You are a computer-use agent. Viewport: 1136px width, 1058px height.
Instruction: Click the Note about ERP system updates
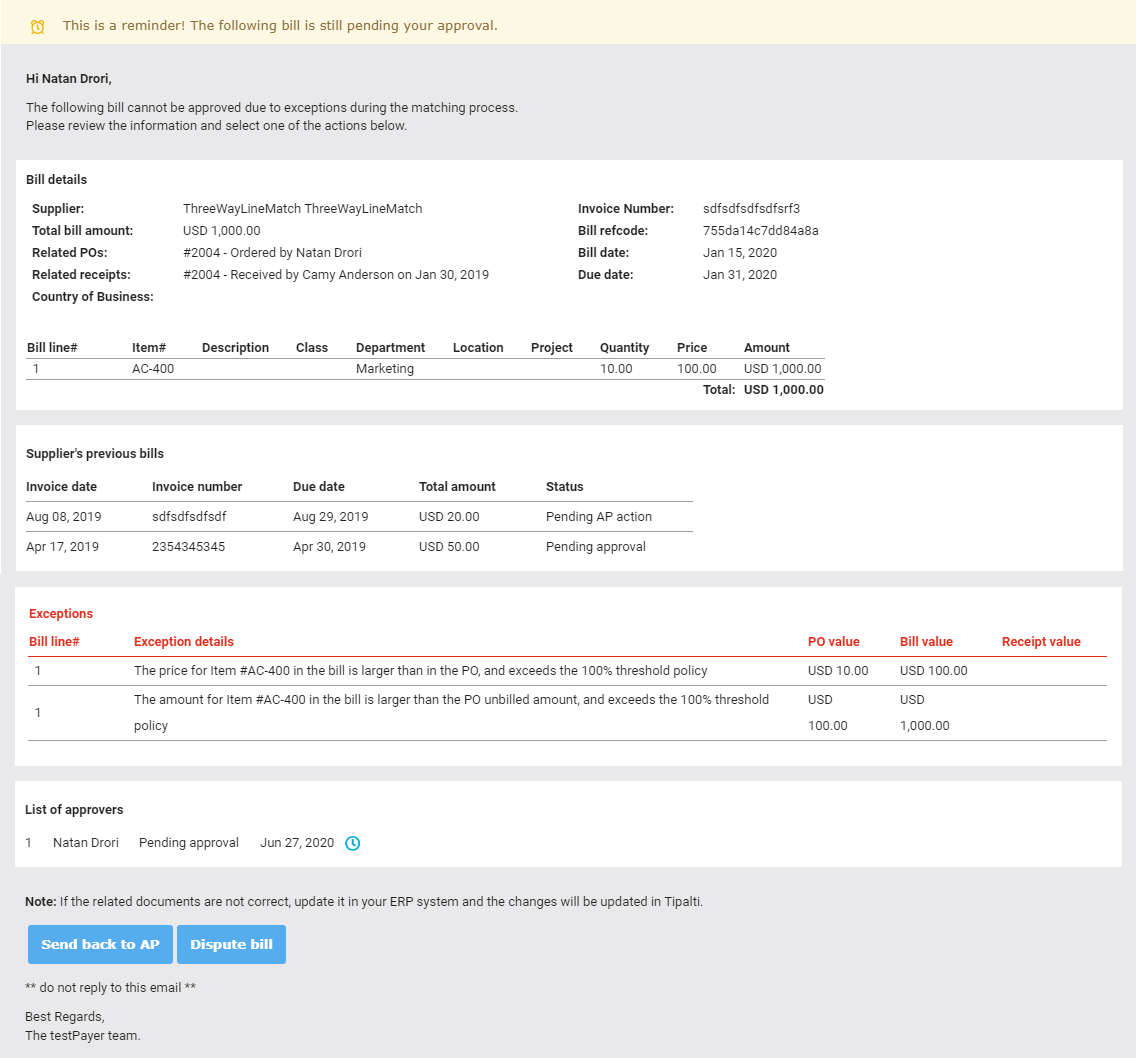(364, 901)
